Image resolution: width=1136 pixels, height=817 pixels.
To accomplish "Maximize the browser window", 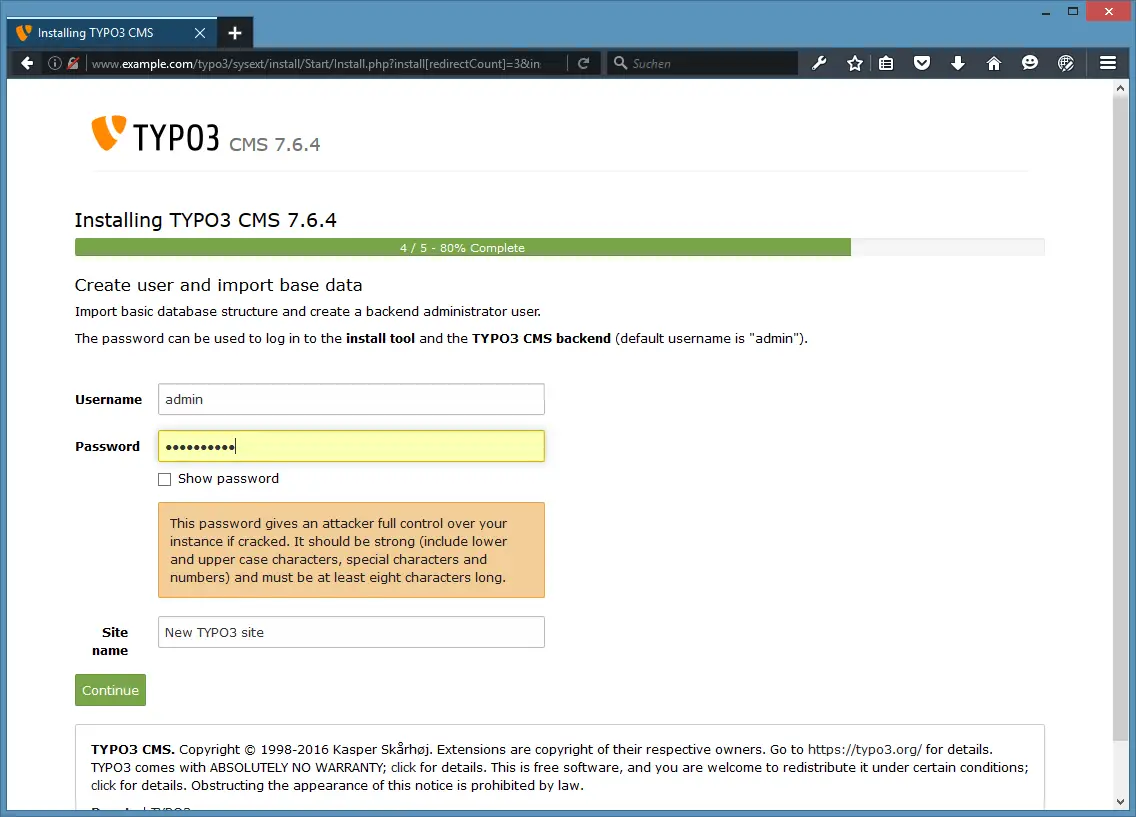I will [x=1073, y=12].
